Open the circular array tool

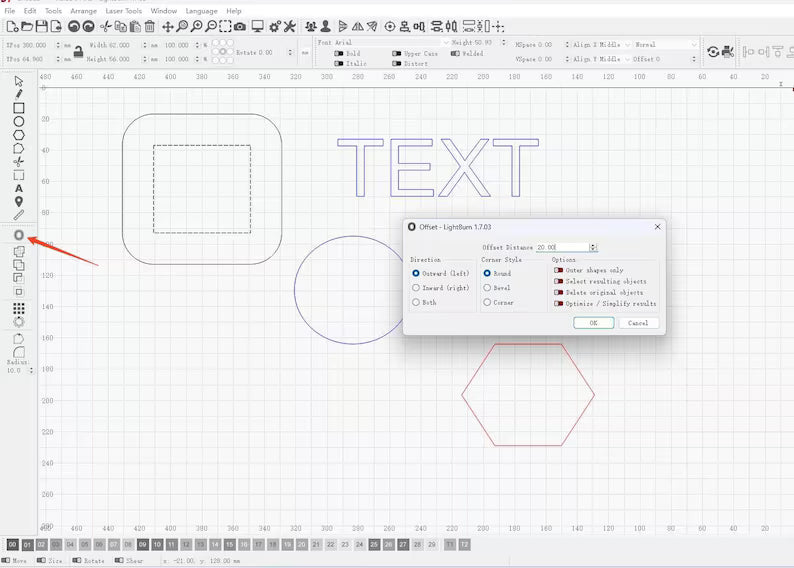pos(19,322)
